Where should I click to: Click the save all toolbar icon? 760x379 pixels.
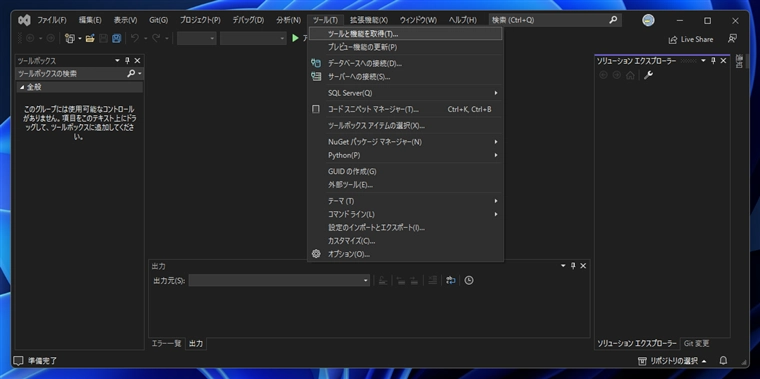(116, 38)
